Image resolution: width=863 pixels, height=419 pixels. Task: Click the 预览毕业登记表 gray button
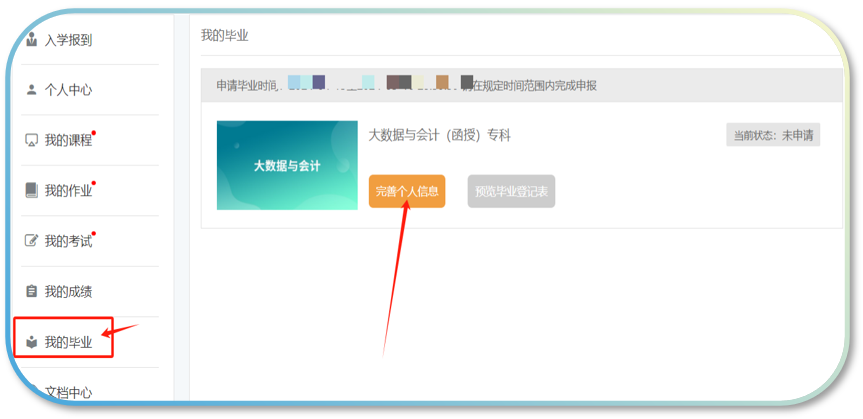click(x=511, y=192)
